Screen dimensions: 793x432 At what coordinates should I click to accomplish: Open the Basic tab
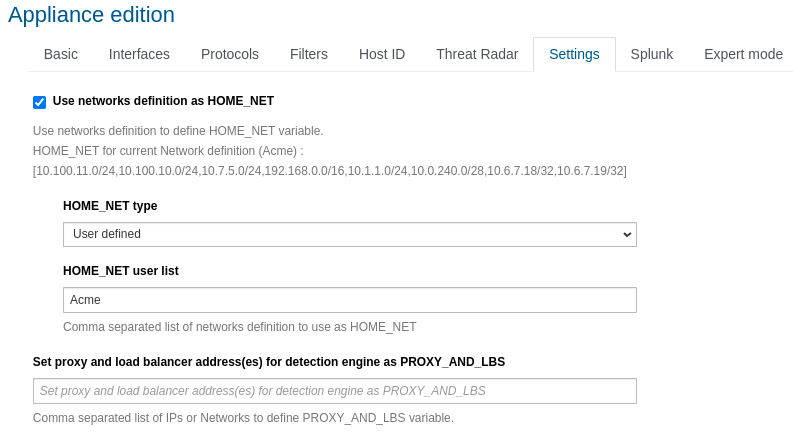pyautogui.click(x=61, y=54)
